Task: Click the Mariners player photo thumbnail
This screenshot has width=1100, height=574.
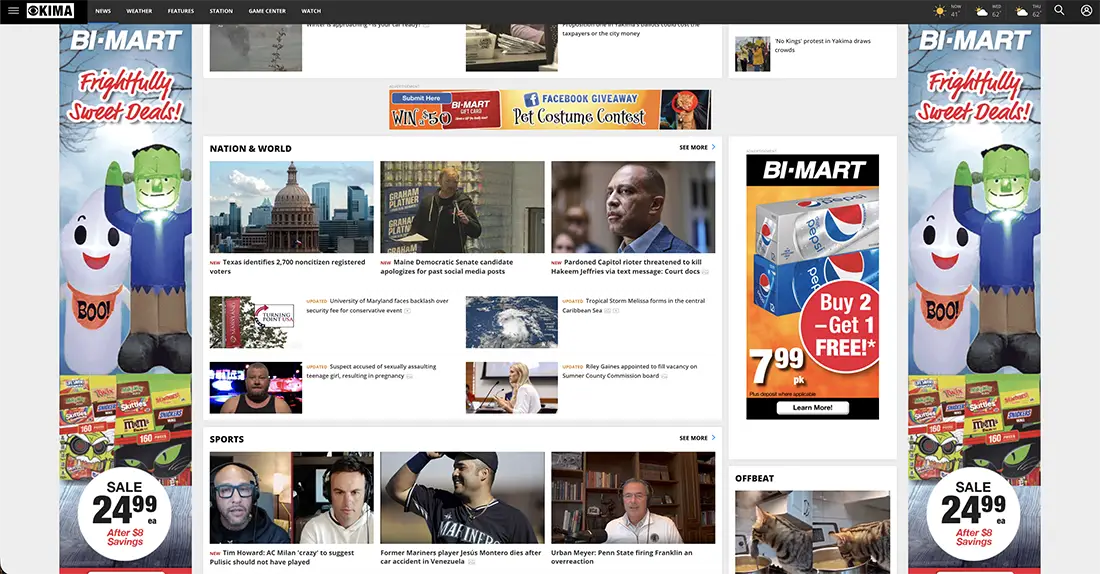Action: pyautogui.click(x=462, y=498)
